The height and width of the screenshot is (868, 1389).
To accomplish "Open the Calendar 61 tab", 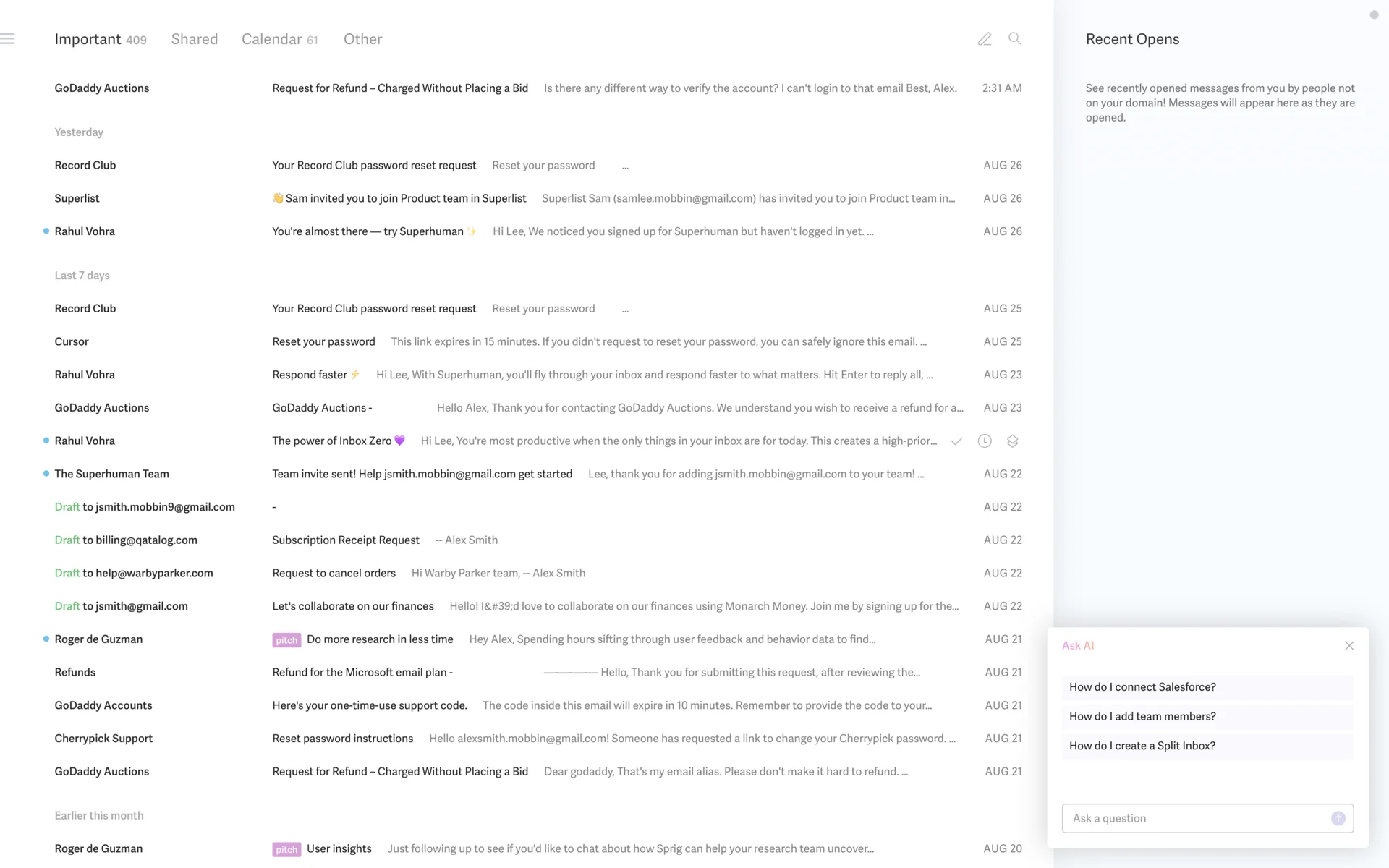I will pyautogui.click(x=279, y=39).
